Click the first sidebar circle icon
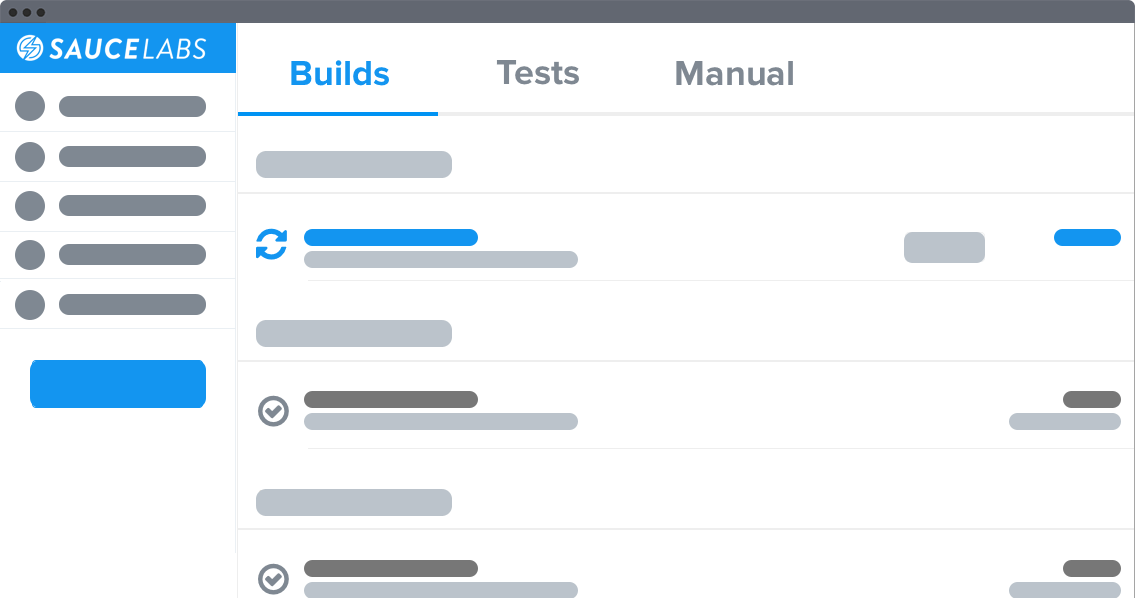1135x598 pixels. coord(30,106)
